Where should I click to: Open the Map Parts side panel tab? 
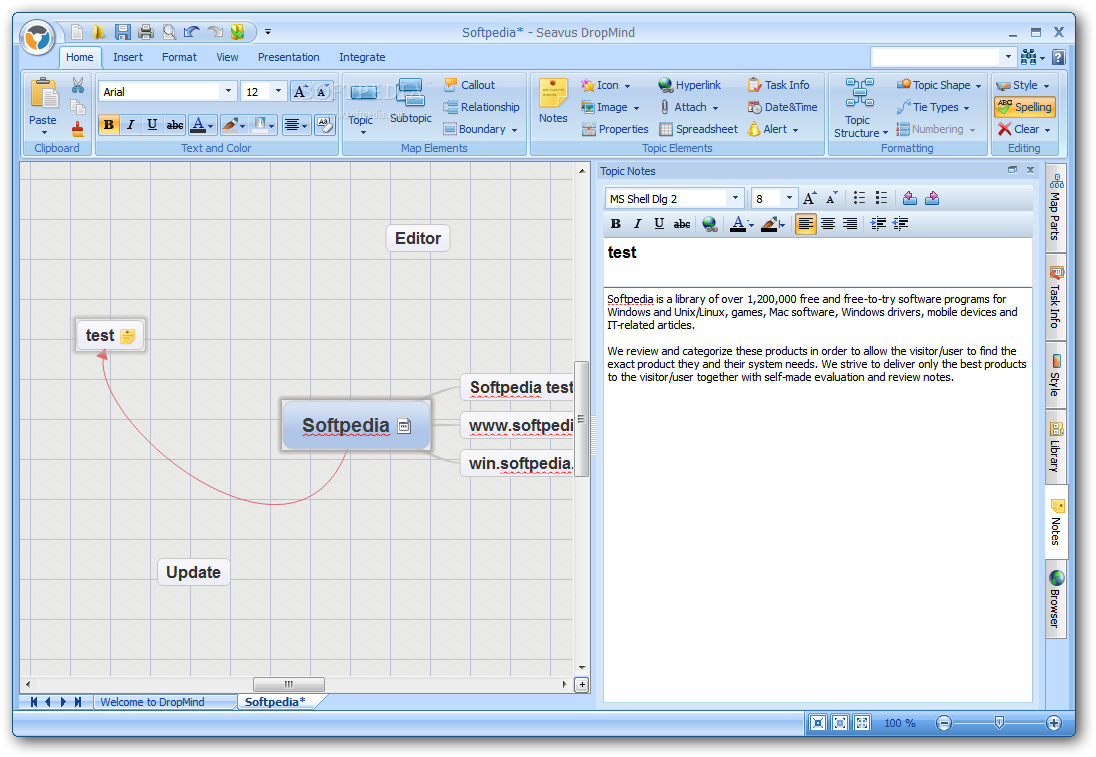(x=1055, y=208)
